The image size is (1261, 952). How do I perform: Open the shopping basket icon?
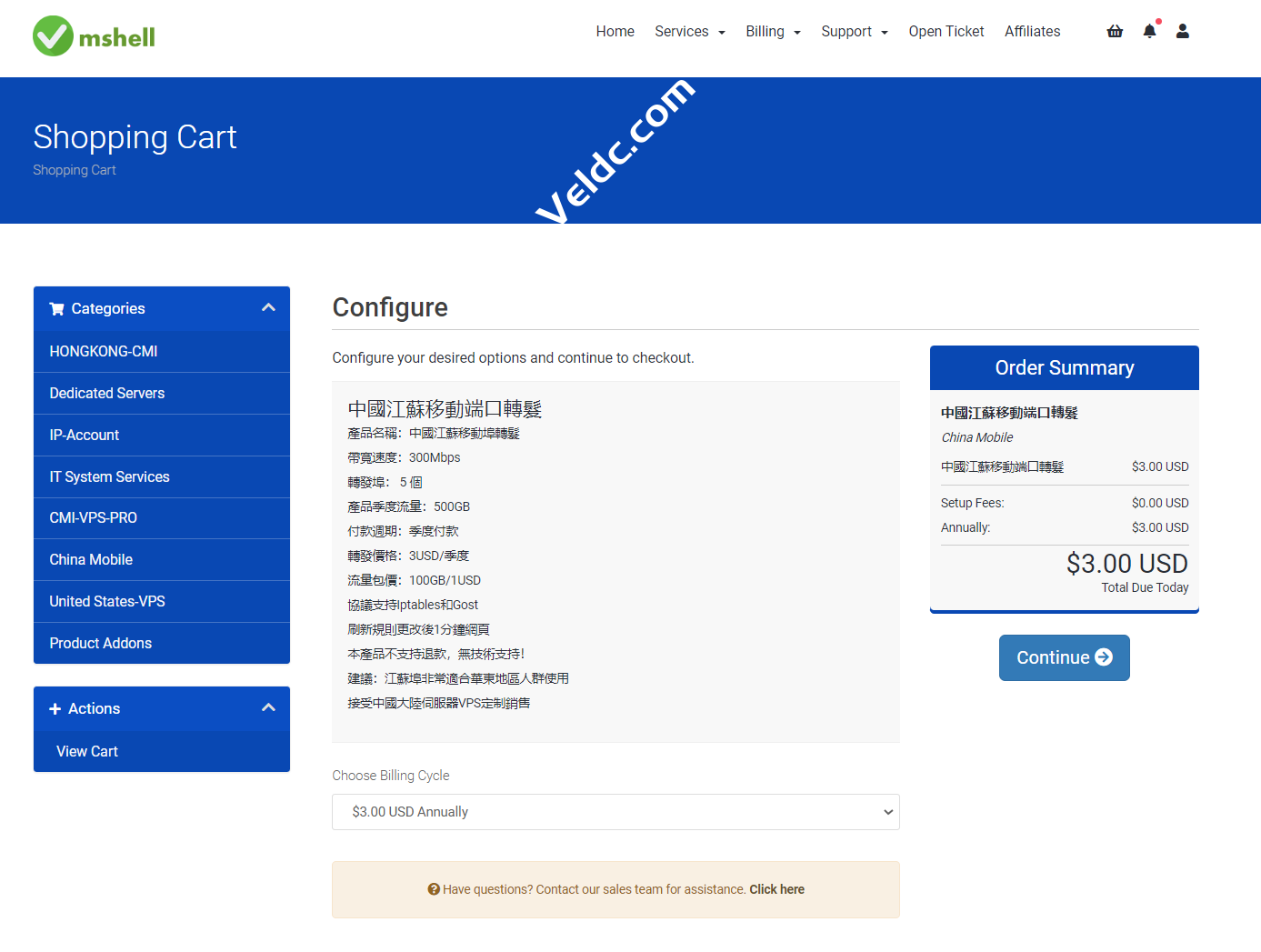[x=1115, y=32]
